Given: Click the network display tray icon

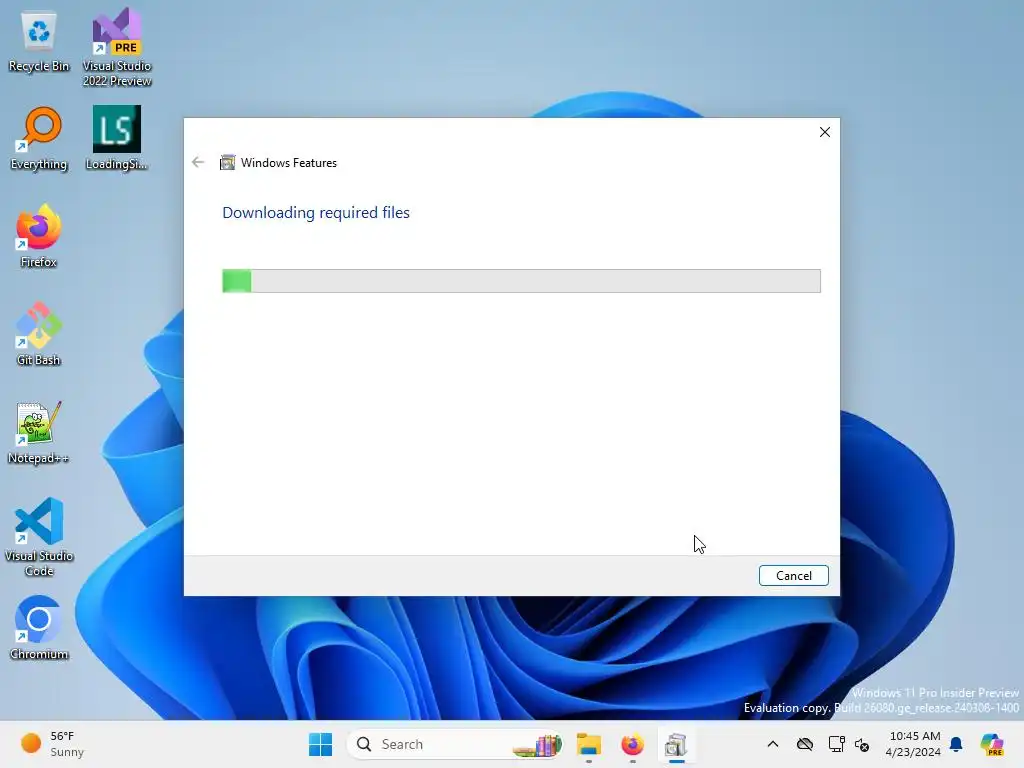Looking at the screenshot, I should [x=836, y=744].
